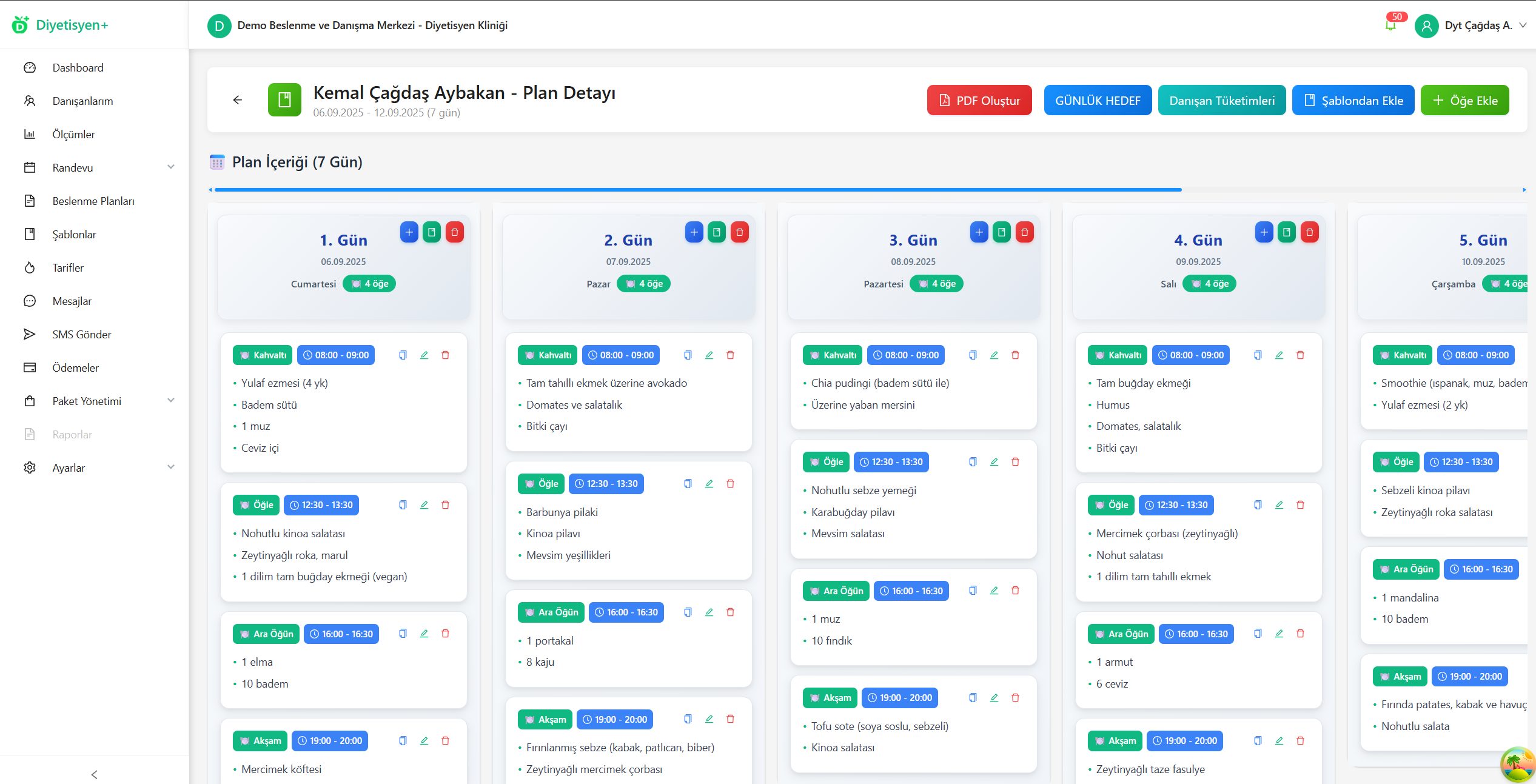Delete 3. Gün with the red trash button

pyautogui.click(x=1024, y=232)
